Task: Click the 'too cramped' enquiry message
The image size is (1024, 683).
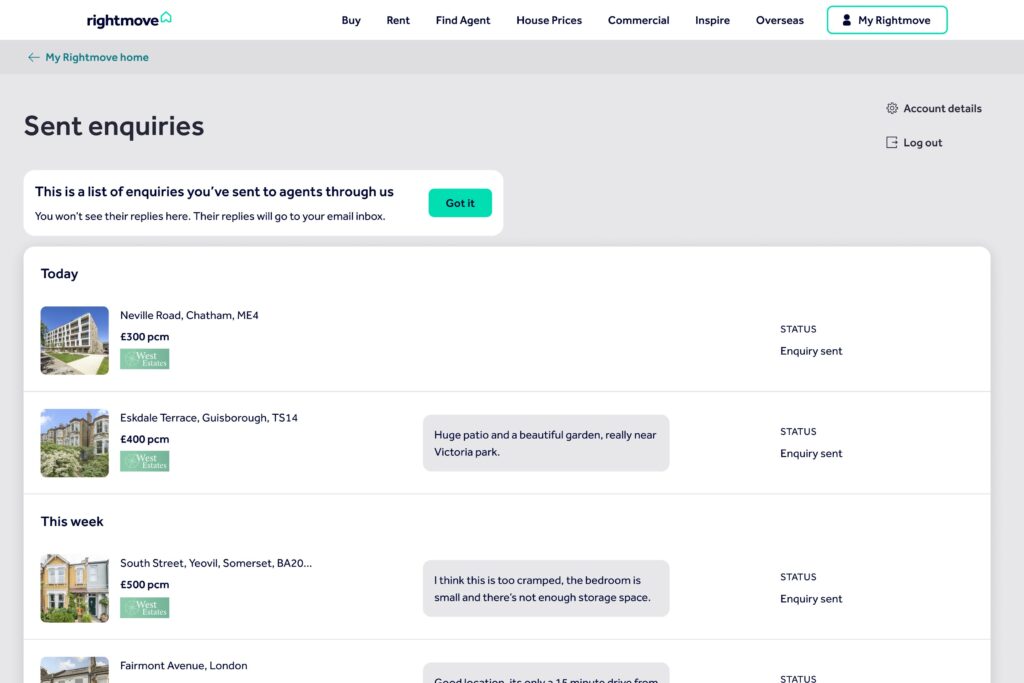Action: click(x=546, y=588)
